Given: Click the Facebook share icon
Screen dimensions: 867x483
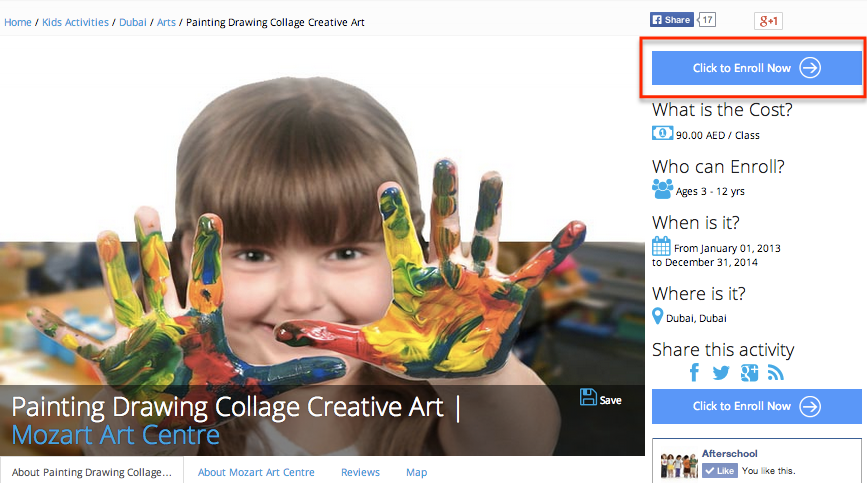Looking at the screenshot, I should click(x=695, y=373).
